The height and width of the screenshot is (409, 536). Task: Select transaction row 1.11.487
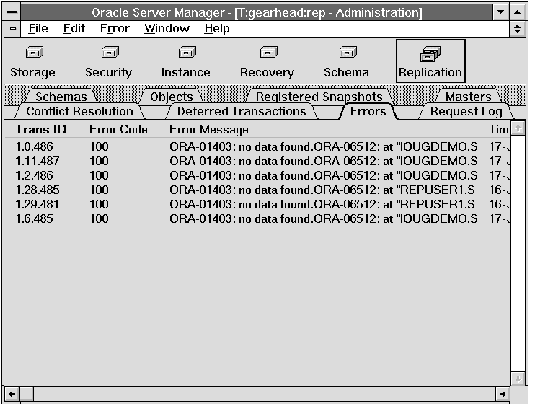point(257,161)
